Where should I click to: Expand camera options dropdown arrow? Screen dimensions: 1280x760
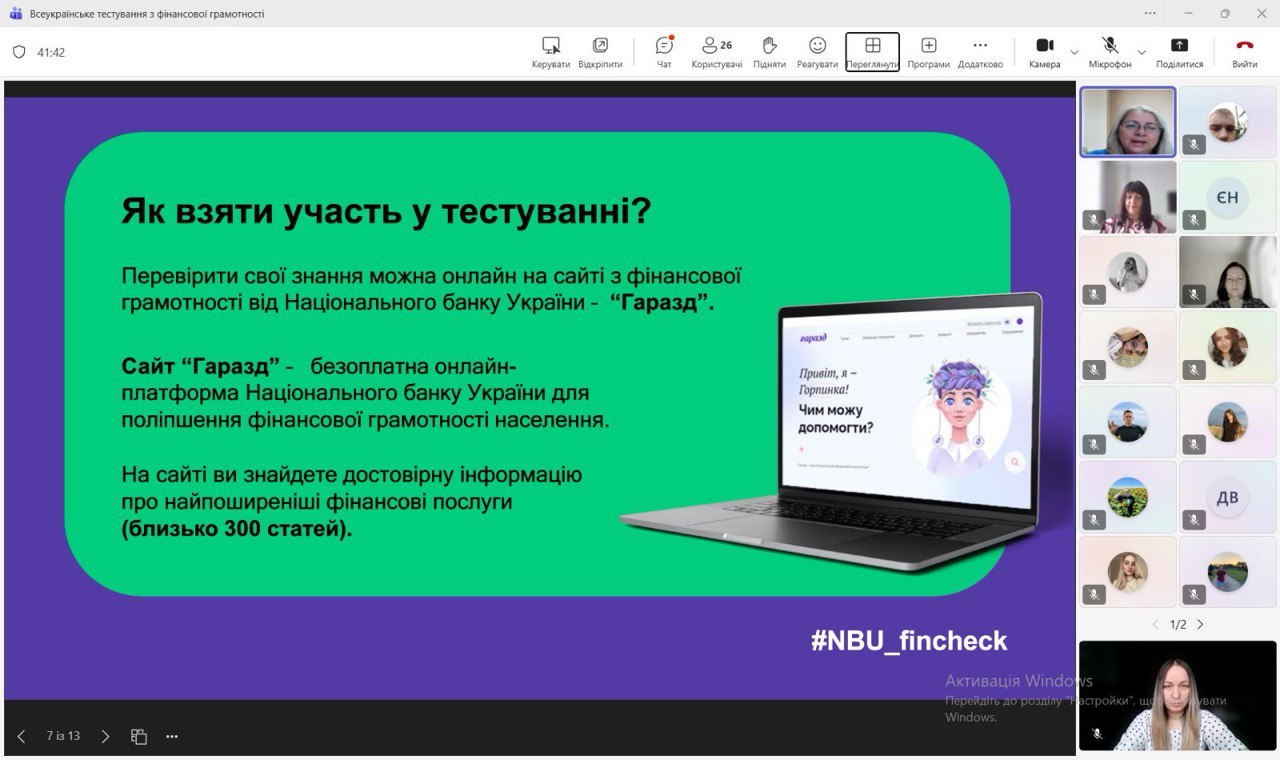[1075, 52]
